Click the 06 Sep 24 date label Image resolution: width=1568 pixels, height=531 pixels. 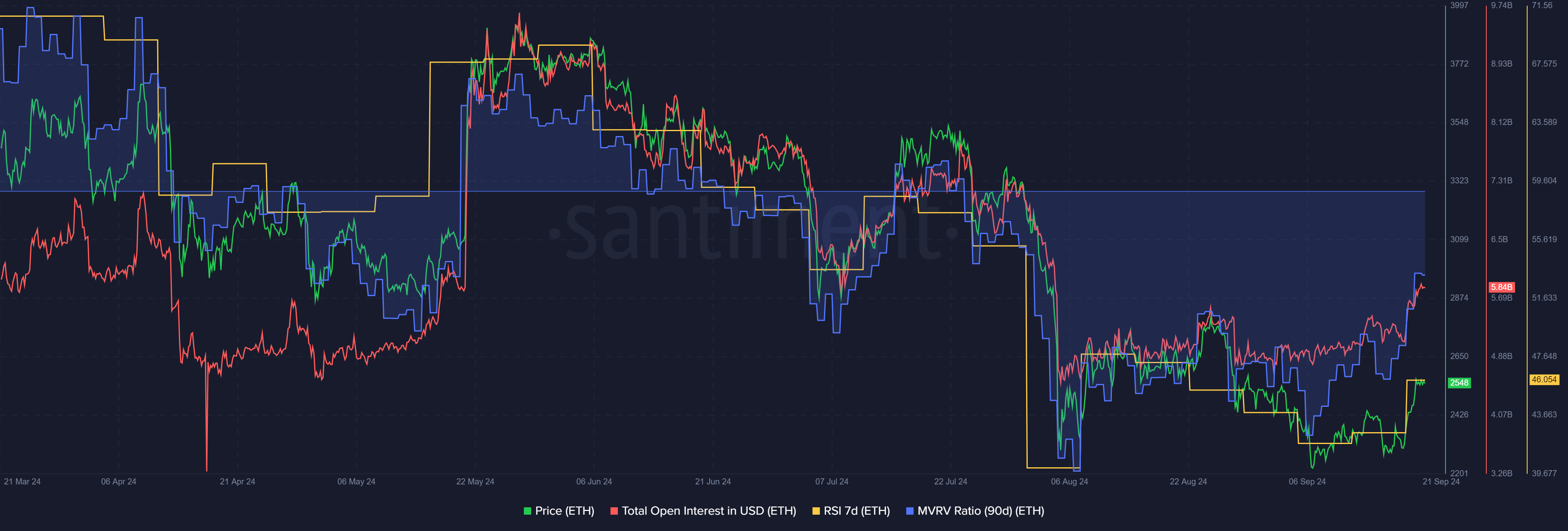pyautogui.click(x=1307, y=482)
